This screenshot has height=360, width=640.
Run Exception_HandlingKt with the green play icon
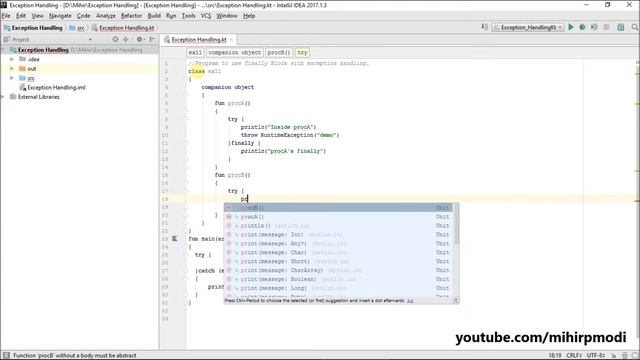pyautogui.click(x=571, y=27)
